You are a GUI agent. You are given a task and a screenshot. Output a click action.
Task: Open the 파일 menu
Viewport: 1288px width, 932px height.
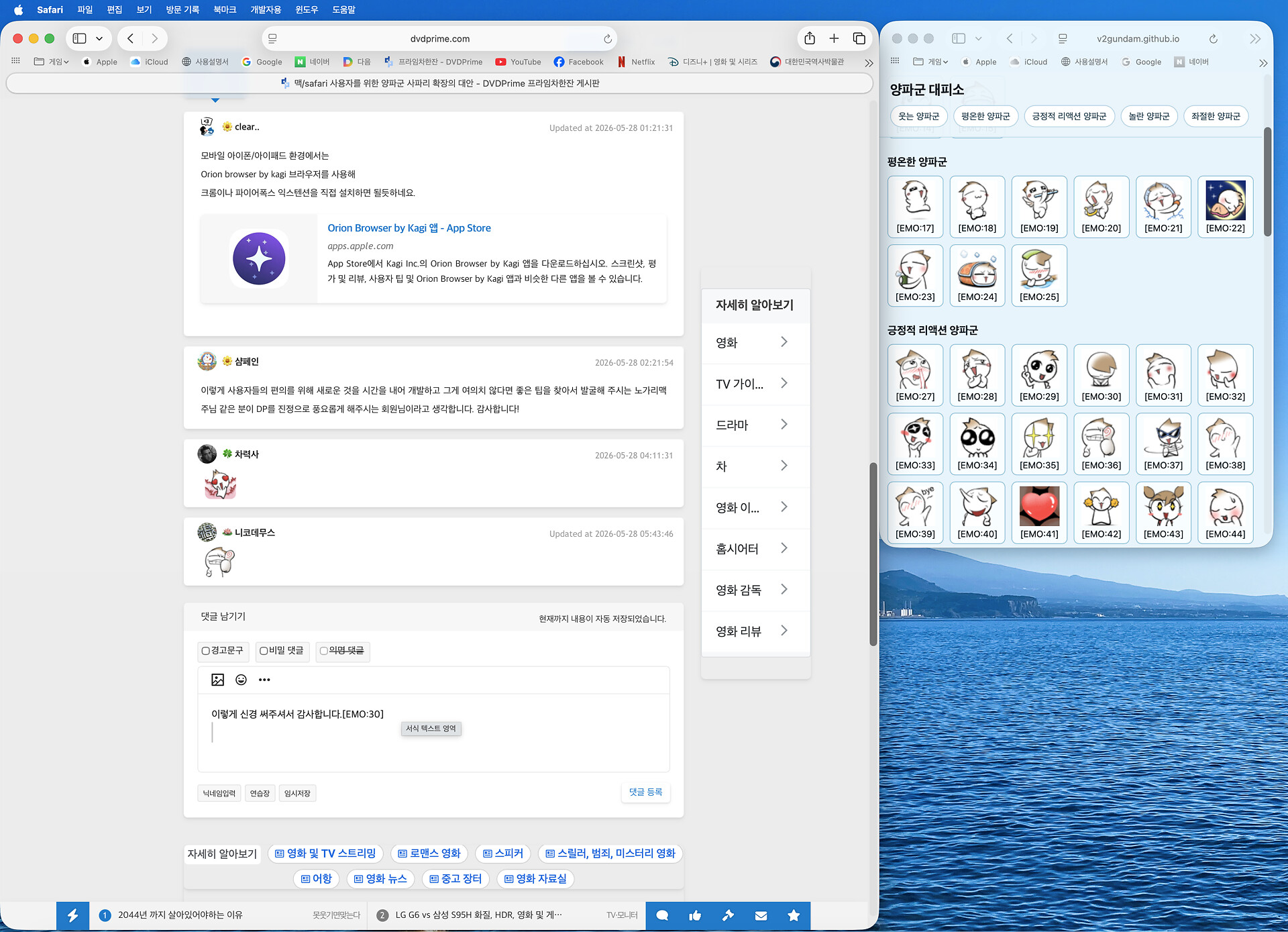pyautogui.click(x=85, y=9)
